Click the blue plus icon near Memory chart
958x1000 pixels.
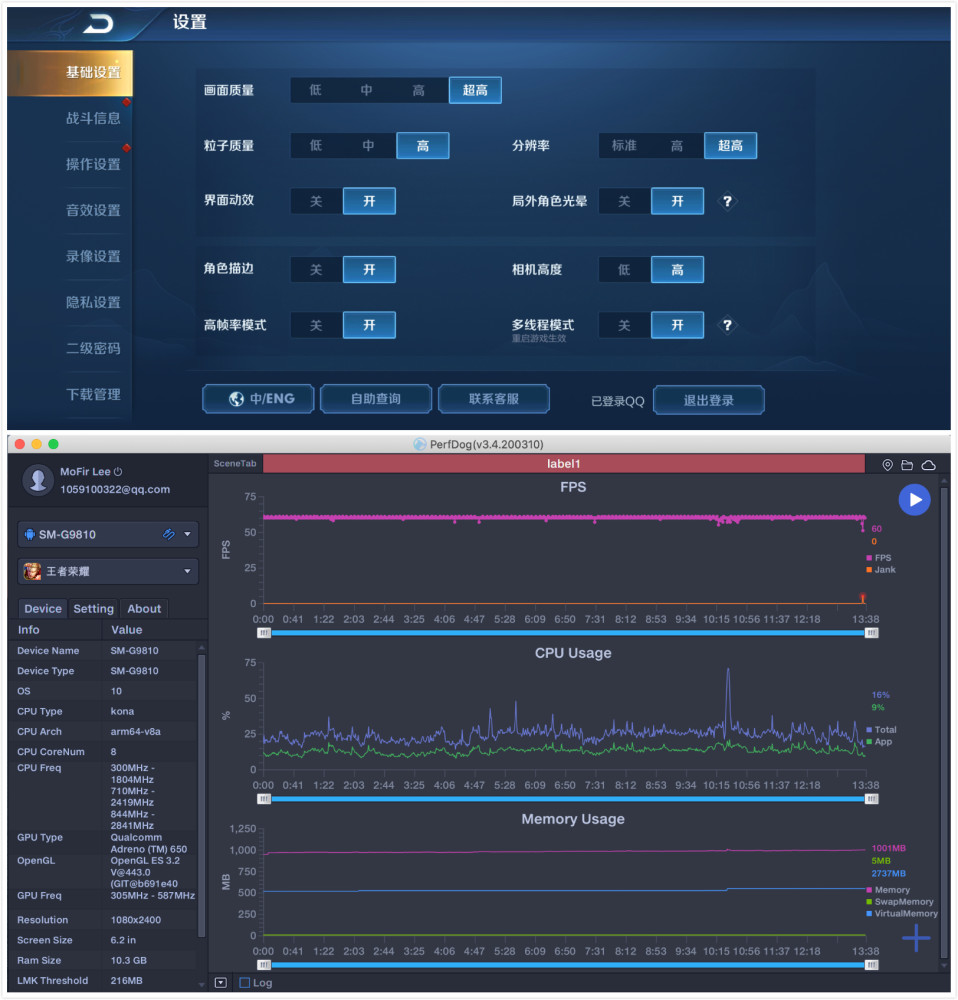click(x=916, y=938)
